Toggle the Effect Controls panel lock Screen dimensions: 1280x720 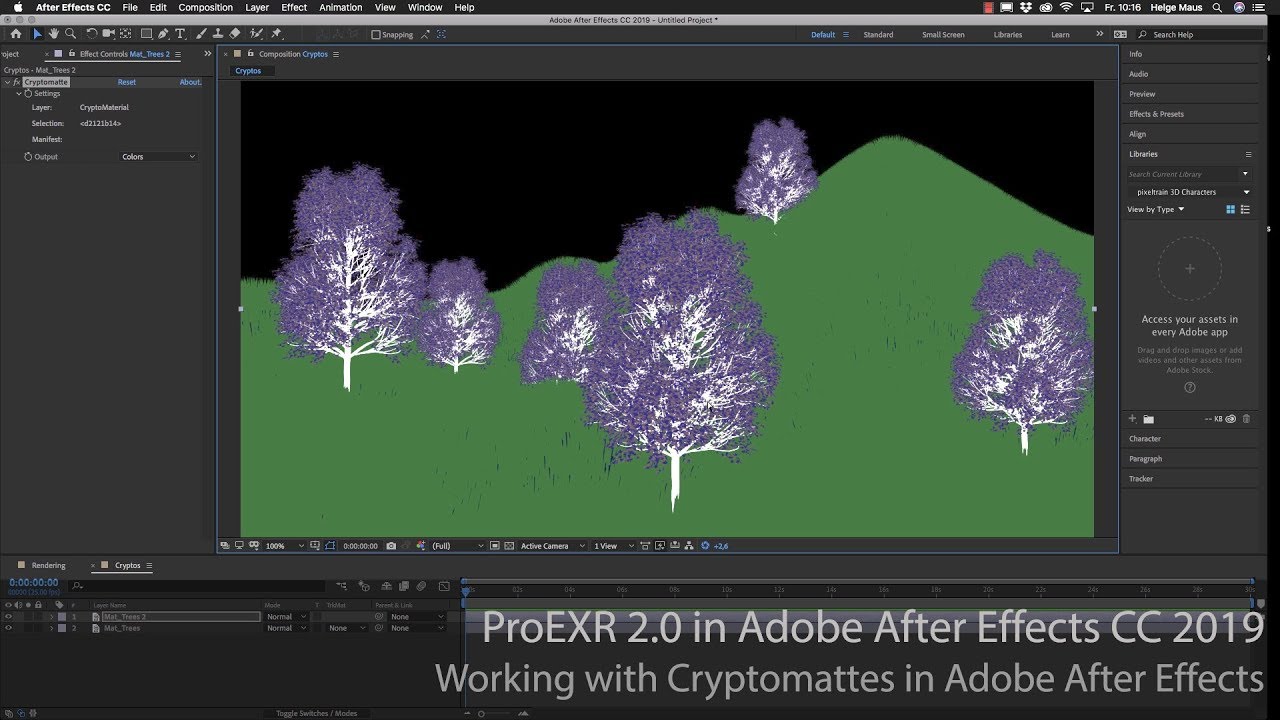tap(72, 53)
